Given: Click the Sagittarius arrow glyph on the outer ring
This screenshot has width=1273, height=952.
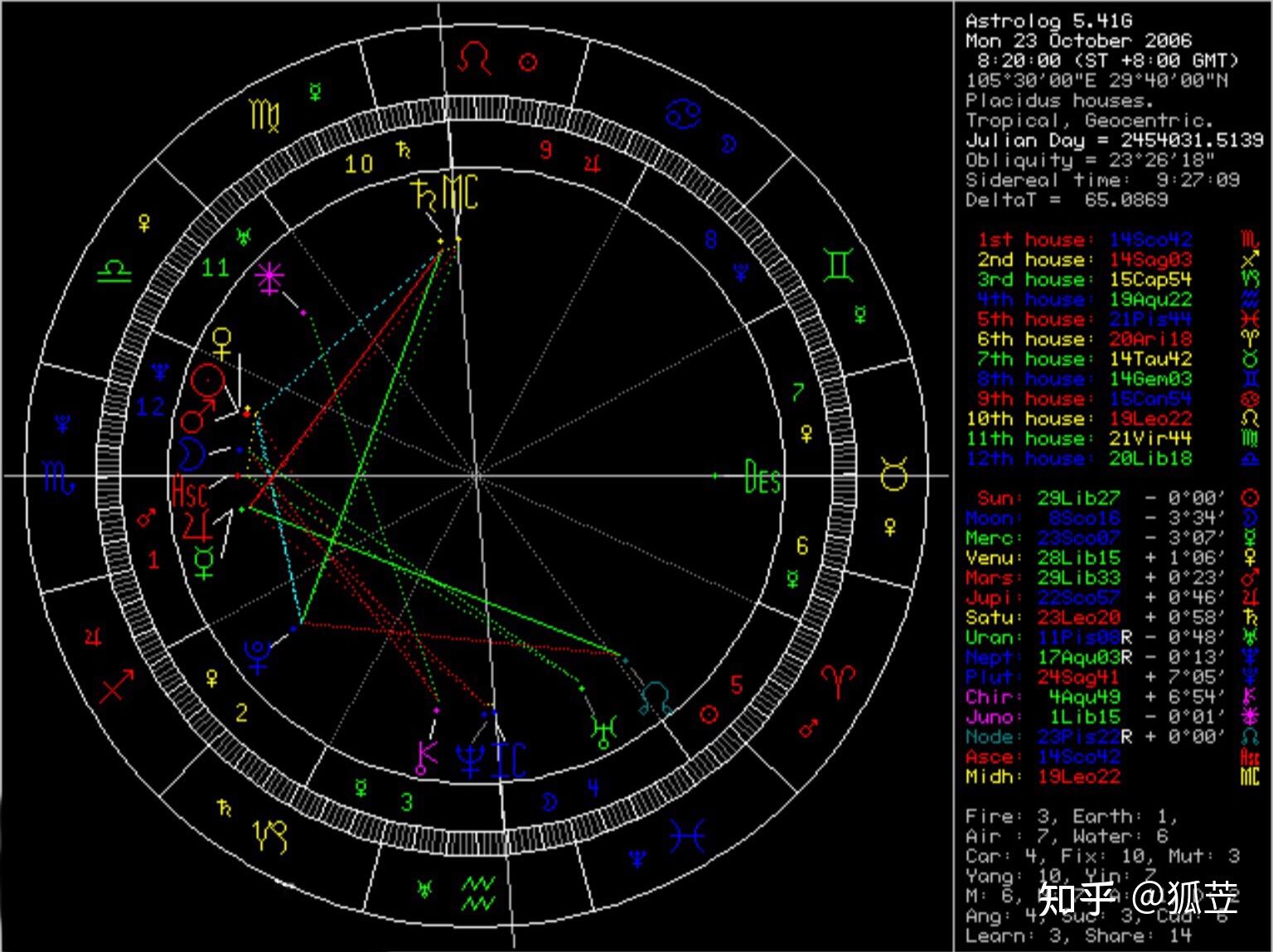Looking at the screenshot, I should 116,686.
